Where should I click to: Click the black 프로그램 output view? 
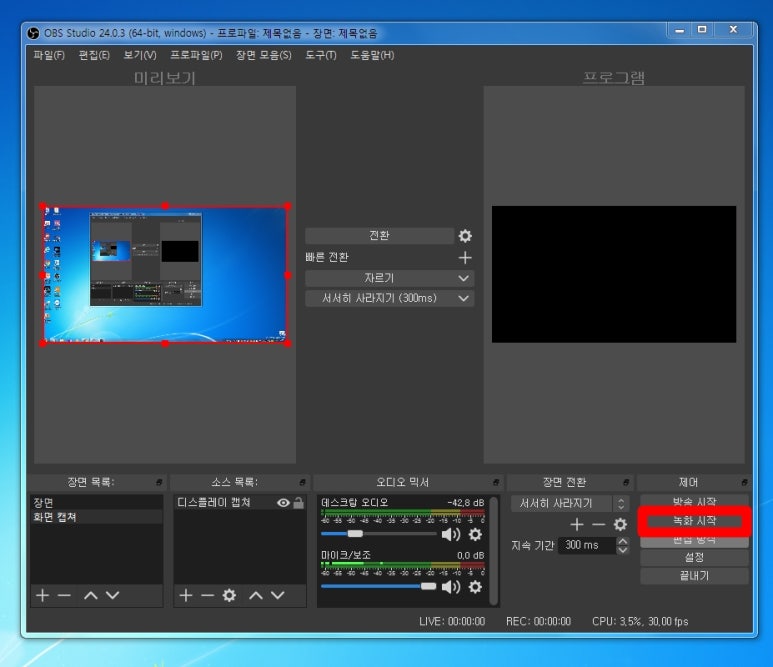(x=614, y=274)
